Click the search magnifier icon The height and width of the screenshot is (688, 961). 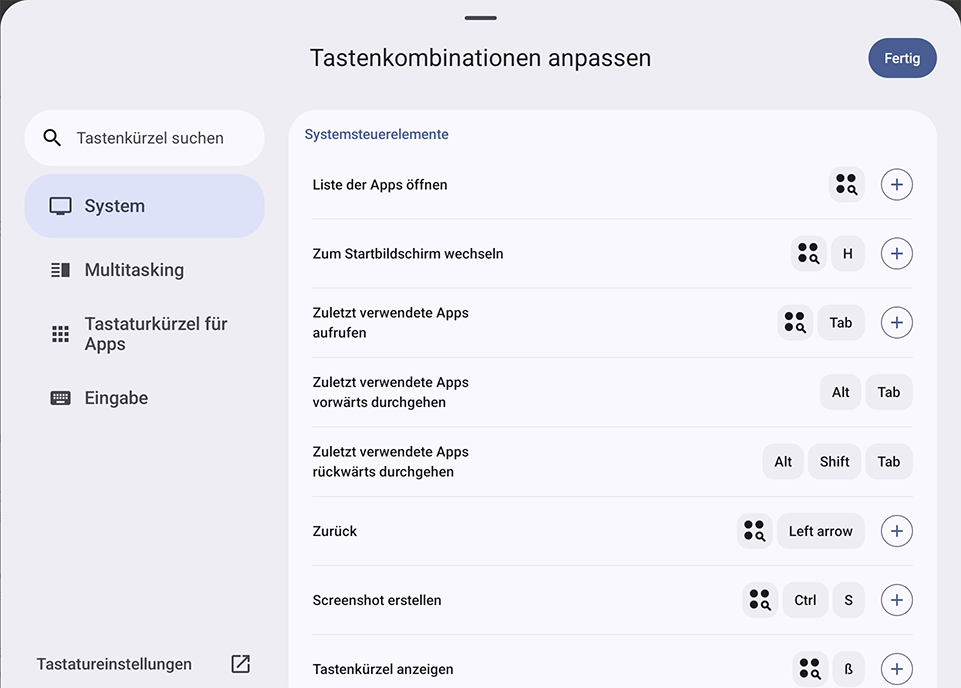click(x=52, y=138)
